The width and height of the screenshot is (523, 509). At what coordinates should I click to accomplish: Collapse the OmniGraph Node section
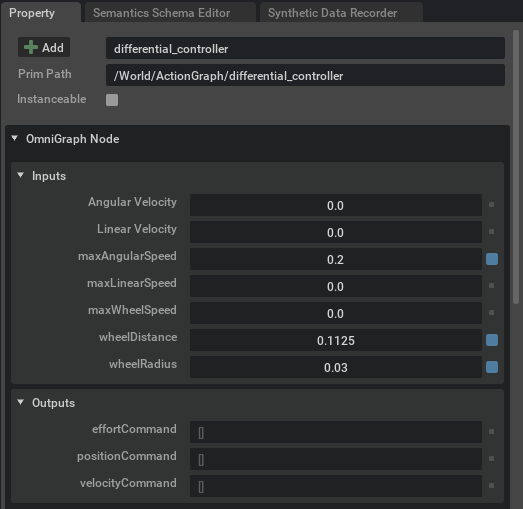(x=14, y=138)
